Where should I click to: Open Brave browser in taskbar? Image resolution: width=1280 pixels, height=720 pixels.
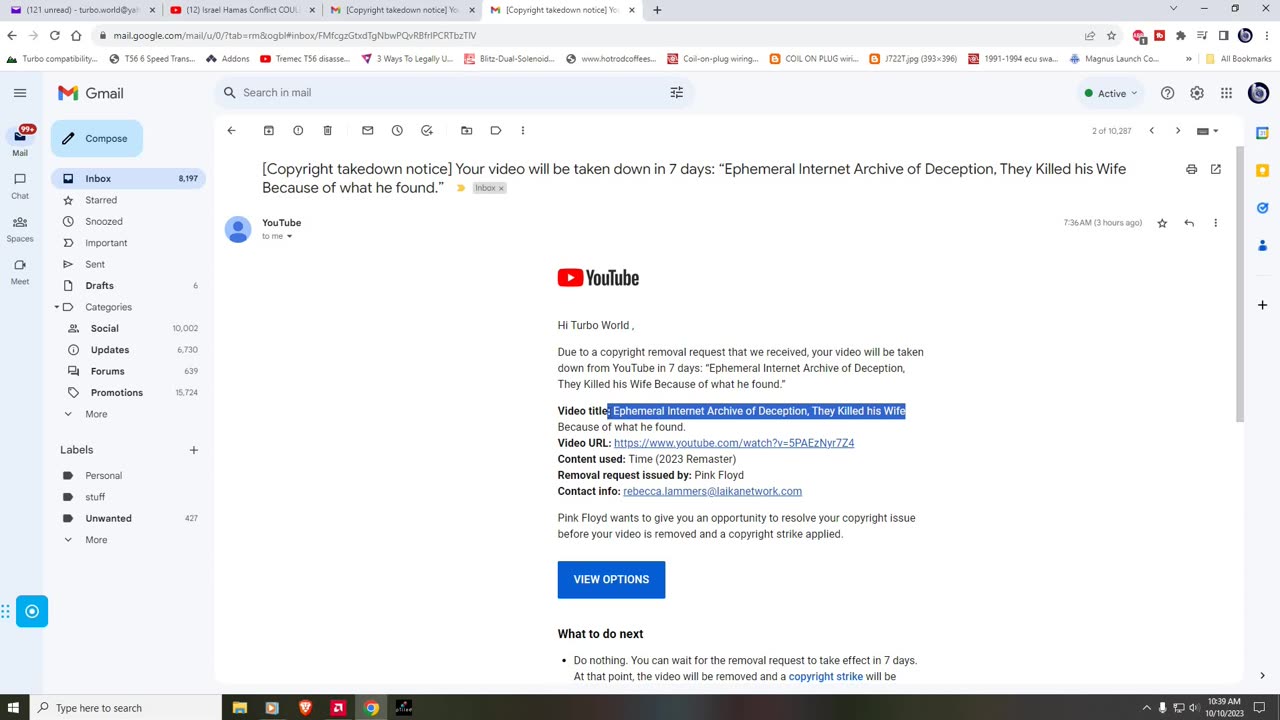pos(305,708)
